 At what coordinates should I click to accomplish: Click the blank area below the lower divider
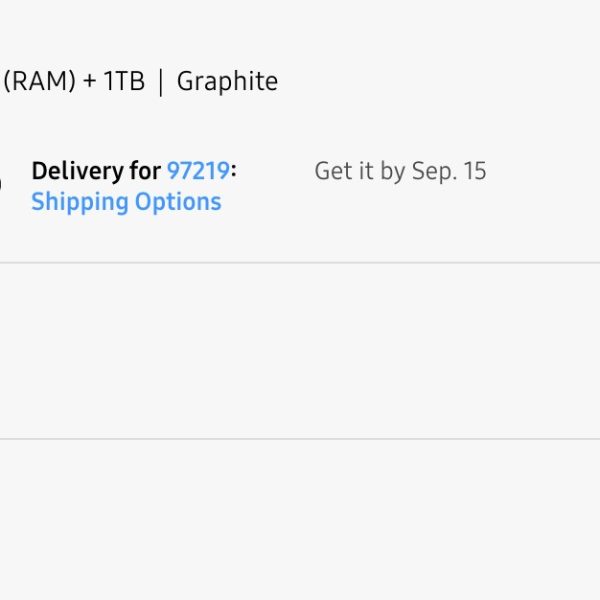pos(300,520)
